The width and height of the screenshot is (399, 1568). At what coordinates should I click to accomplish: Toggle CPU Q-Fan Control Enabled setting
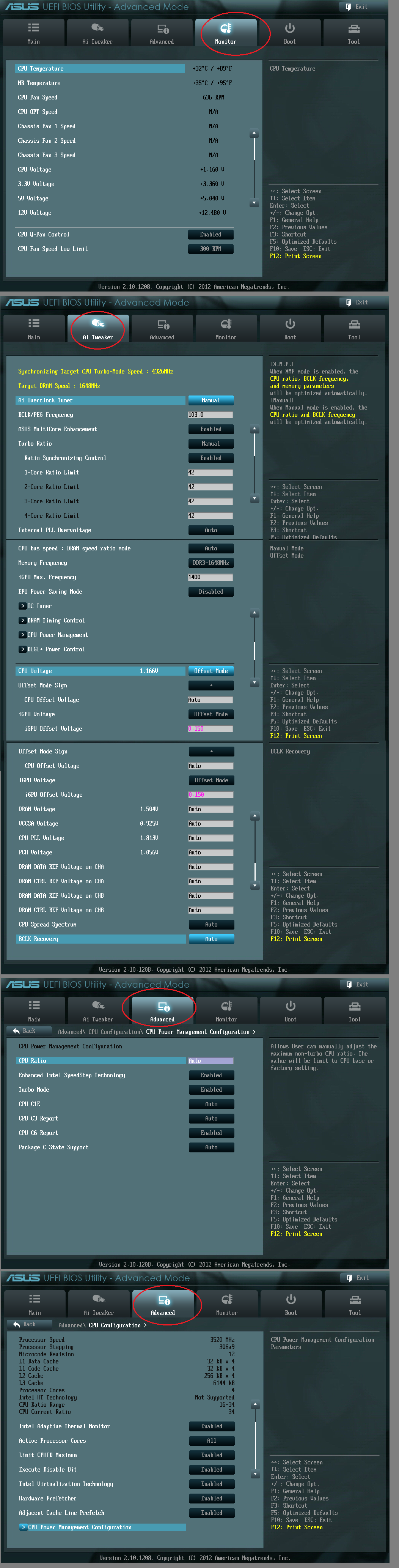[210, 234]
